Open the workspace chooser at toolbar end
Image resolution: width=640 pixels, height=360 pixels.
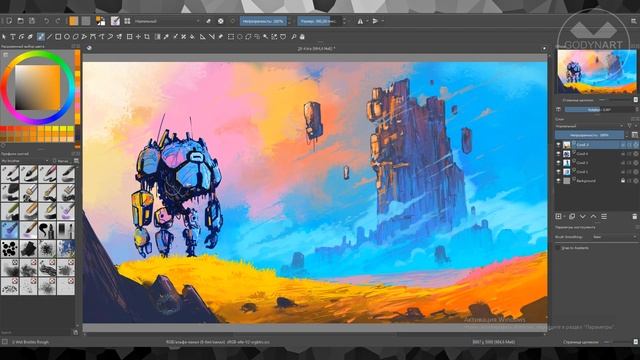tap(635, 21)
